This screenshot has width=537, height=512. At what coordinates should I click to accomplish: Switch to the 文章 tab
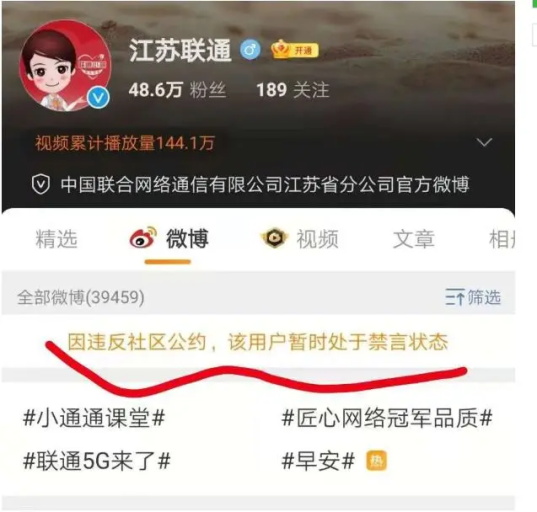pyautogui.click(x=414, y=239)
